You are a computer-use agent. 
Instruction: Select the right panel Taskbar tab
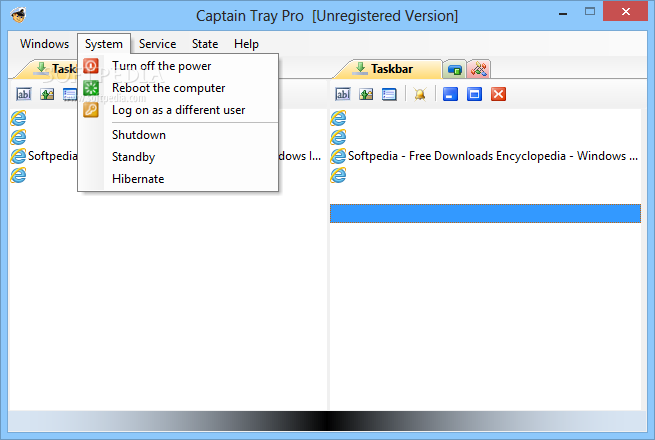click(x=387, y=69)
